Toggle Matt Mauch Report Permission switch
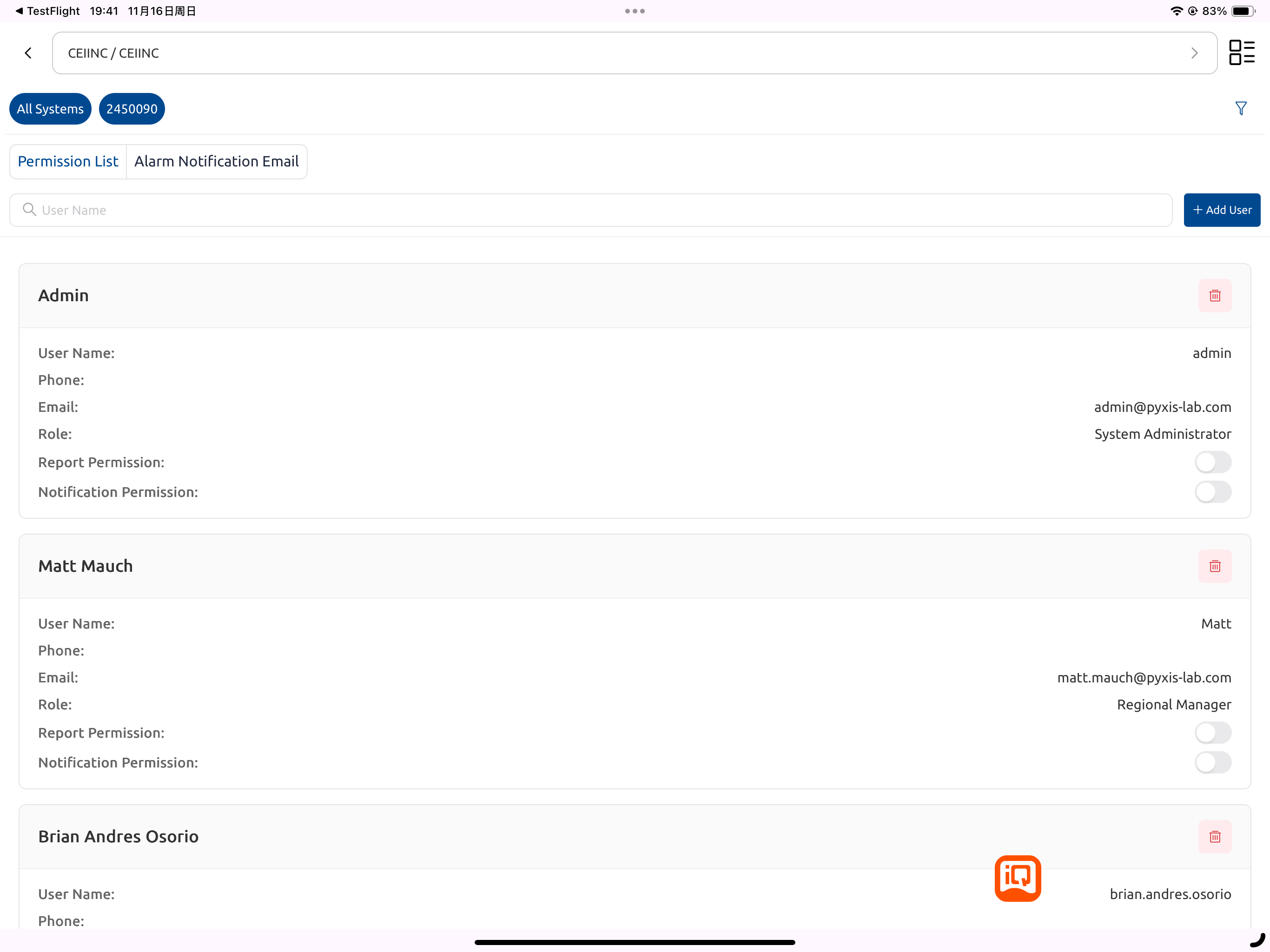The height and width of the screenshot is (952, 1270). tap(1212, 733)
